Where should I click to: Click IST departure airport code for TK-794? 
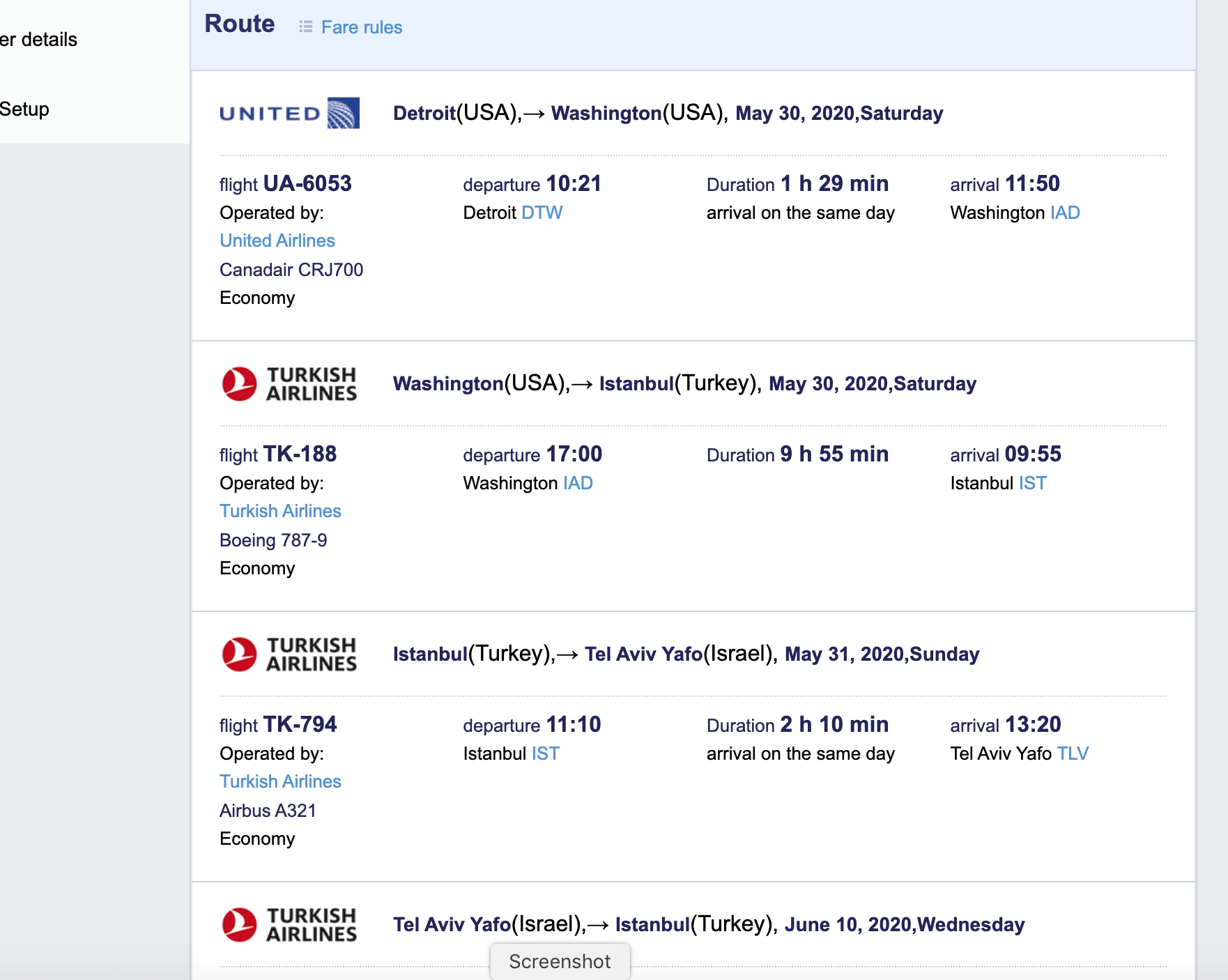[545, 753]
